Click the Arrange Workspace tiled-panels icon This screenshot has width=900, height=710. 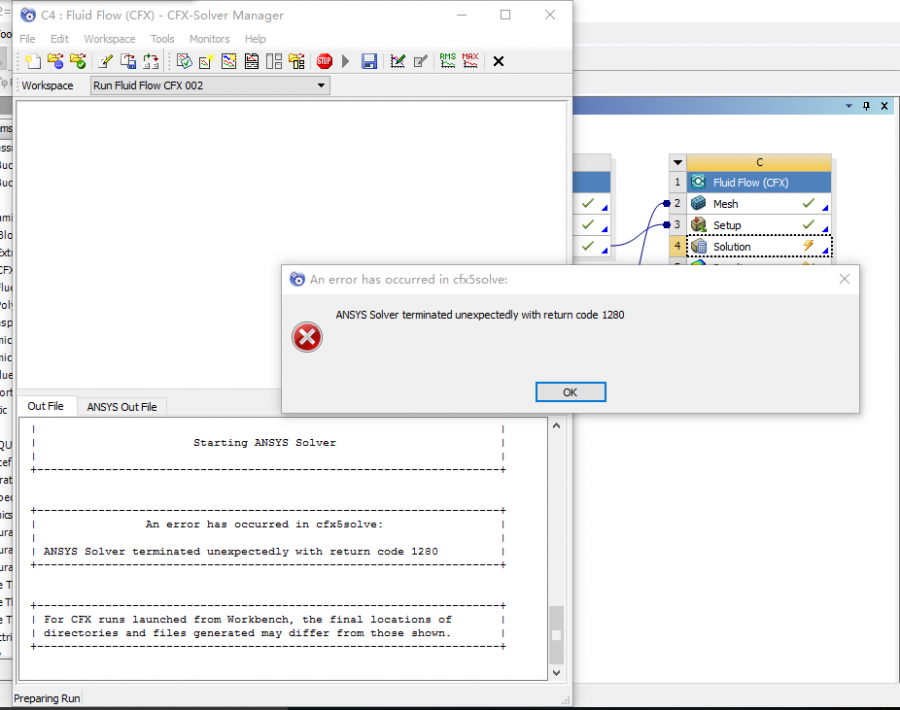click(x=274, y=61)
